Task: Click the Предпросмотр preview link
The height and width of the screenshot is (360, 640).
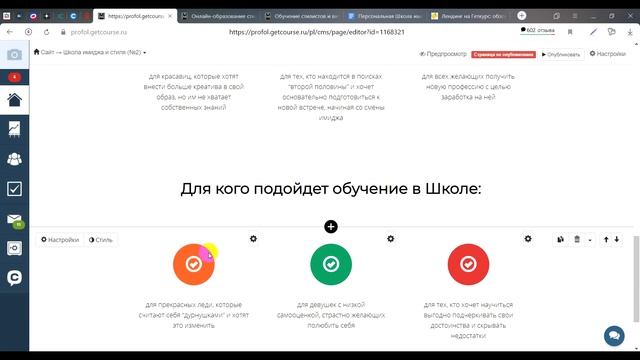Action: [443, 54]
